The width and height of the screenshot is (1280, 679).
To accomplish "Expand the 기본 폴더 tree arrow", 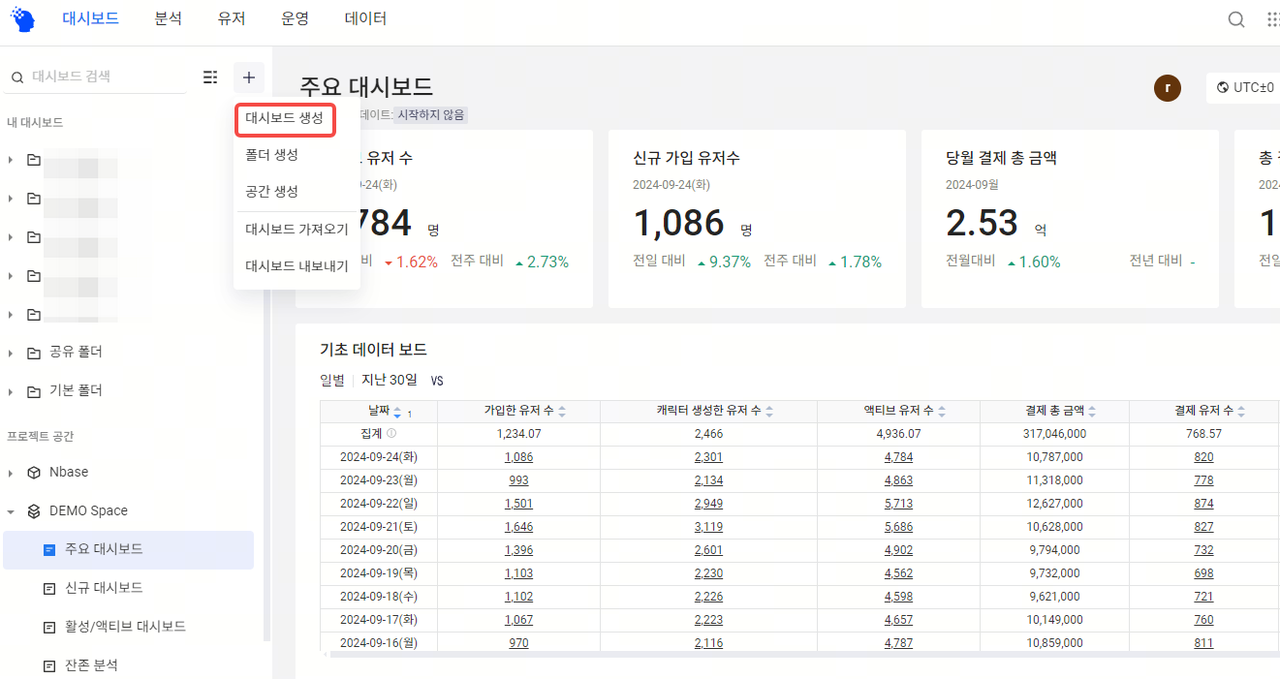I will (10, 391).
